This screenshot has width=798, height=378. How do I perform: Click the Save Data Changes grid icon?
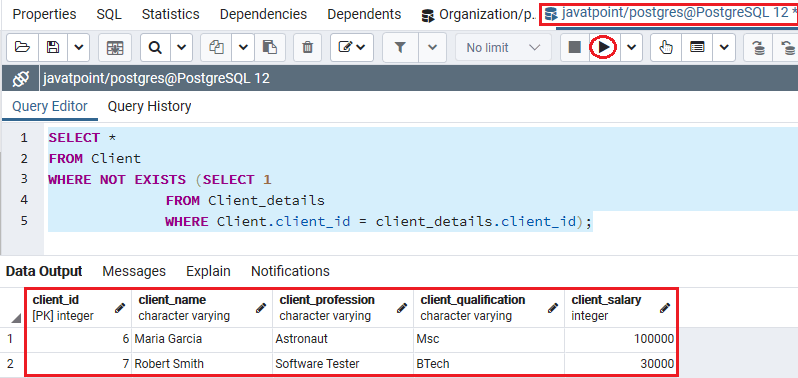(115, 47)
